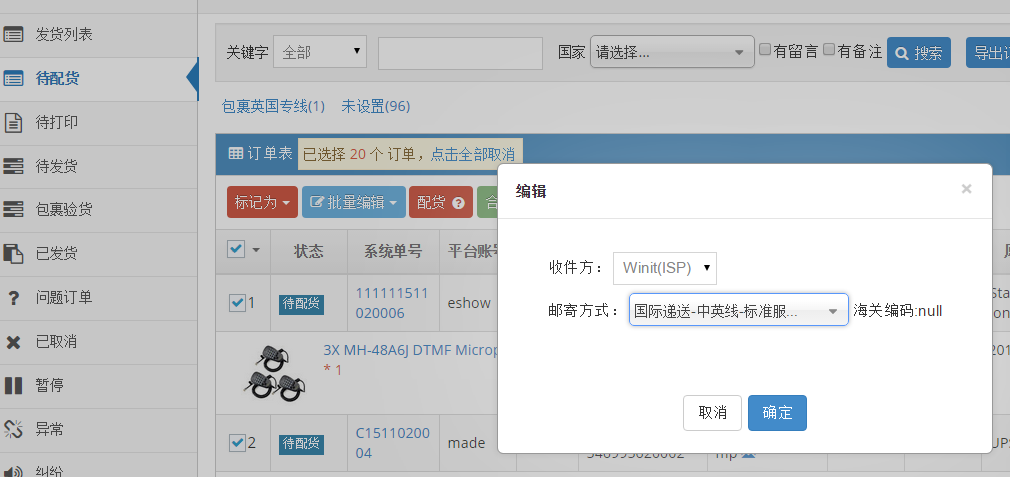This screenshot has width=1010, height=477.
Task: Click the 待打印 document icon
Action: pyautogui.click(x=14, y=123)
